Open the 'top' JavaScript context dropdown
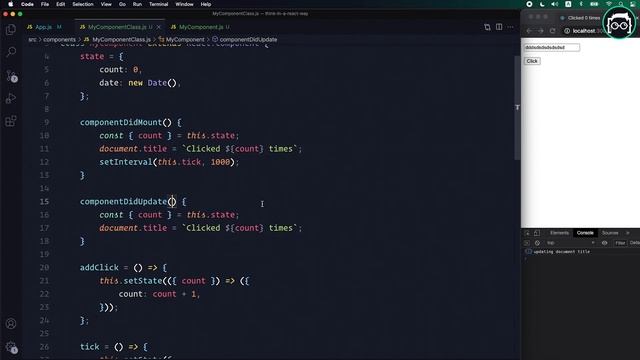The image size is (640, 360). click(x=571, y=243)
